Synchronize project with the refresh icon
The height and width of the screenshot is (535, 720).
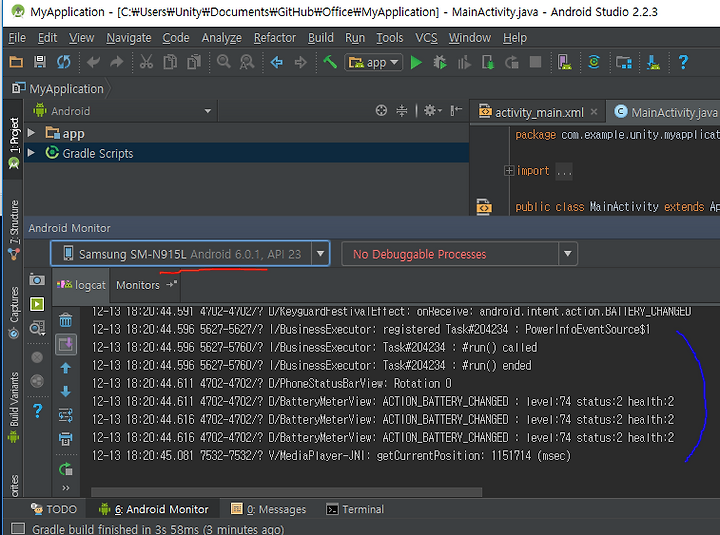(x=64, y=62)
